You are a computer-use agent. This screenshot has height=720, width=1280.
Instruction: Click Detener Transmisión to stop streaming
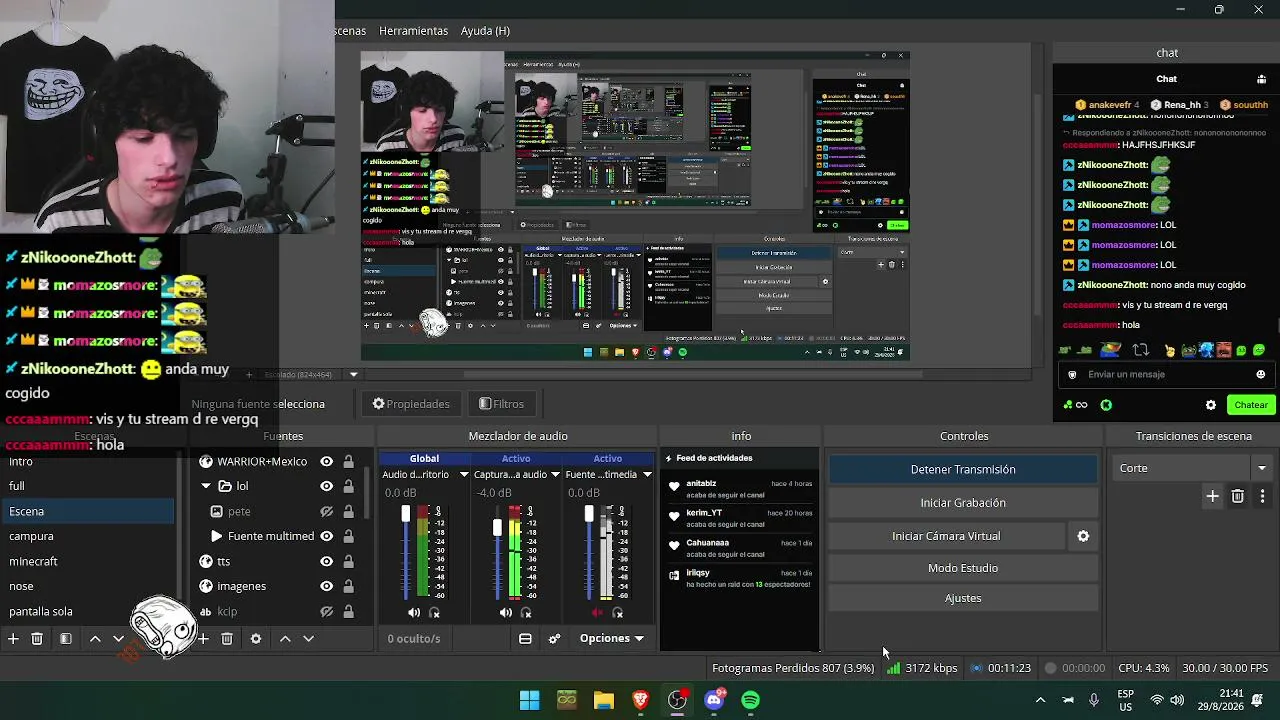pos(963,469)
